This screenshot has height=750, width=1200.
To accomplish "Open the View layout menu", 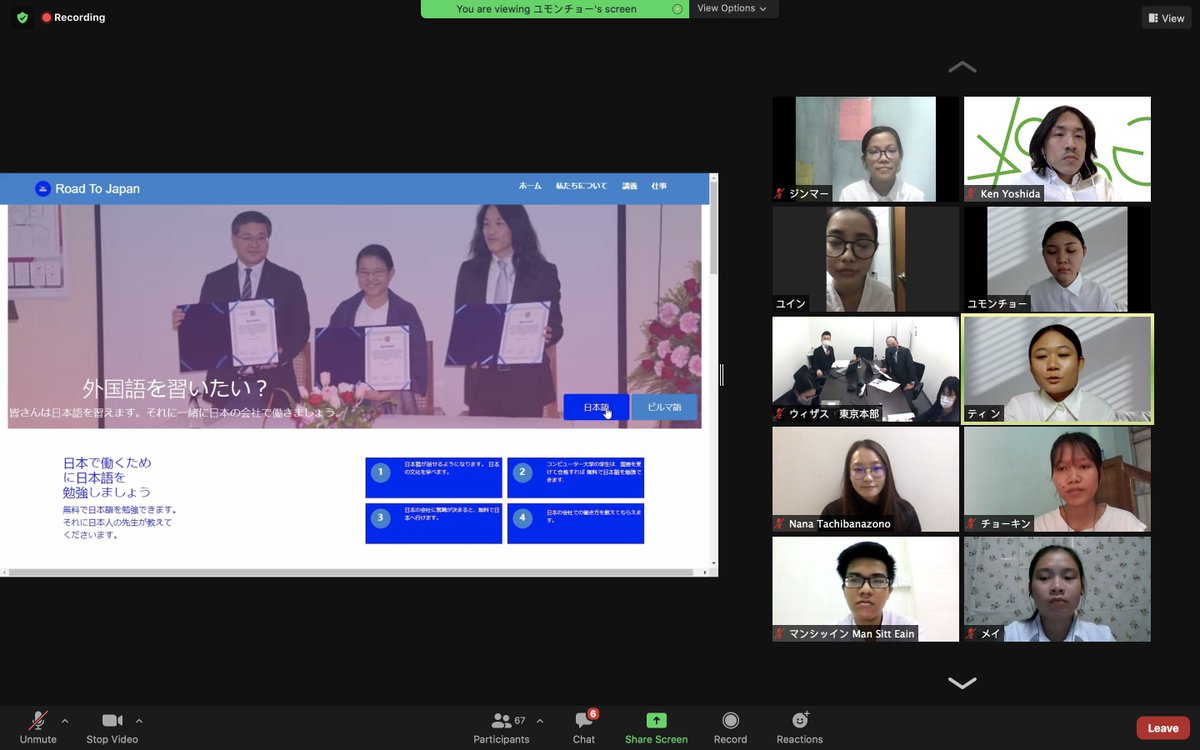I will coord(1167,18).
